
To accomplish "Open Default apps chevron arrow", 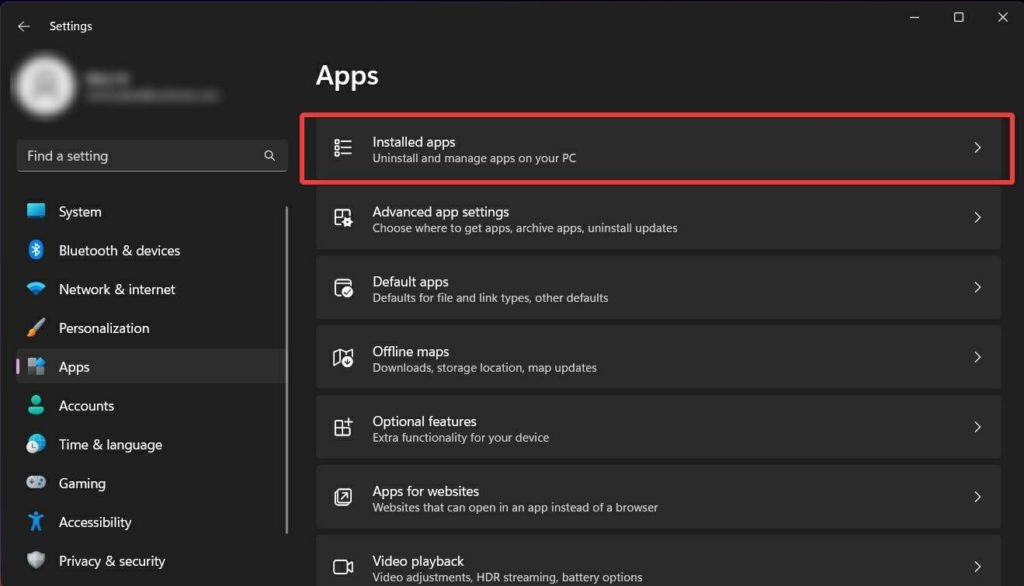I will point(977,287).
